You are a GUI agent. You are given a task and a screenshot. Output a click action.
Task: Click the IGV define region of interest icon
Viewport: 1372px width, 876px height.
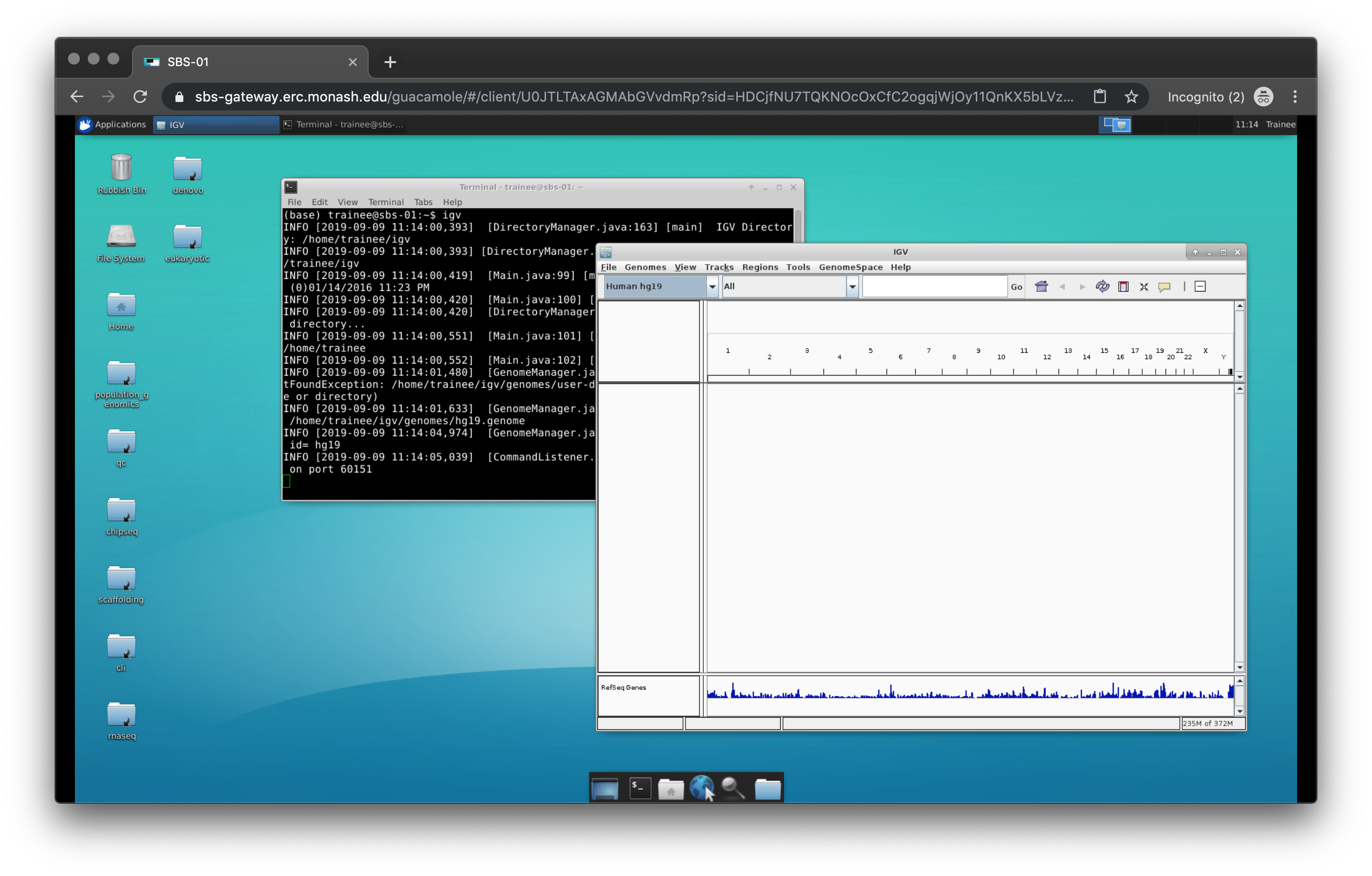point(1123,286)
